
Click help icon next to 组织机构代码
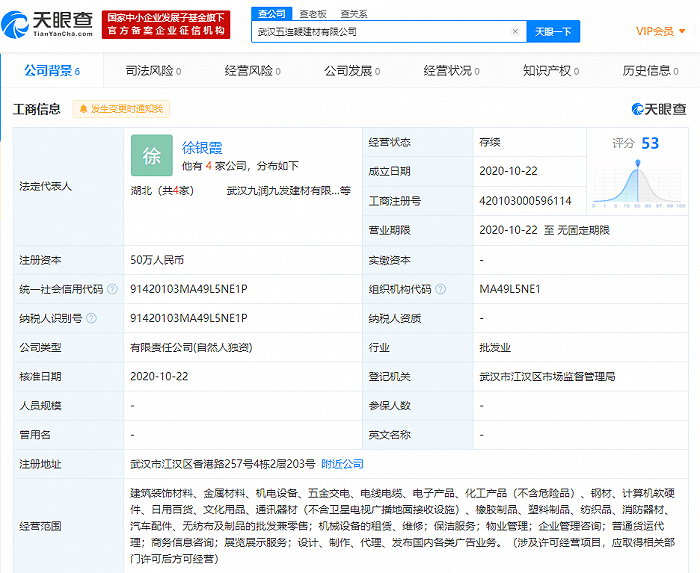click(440, 289)
